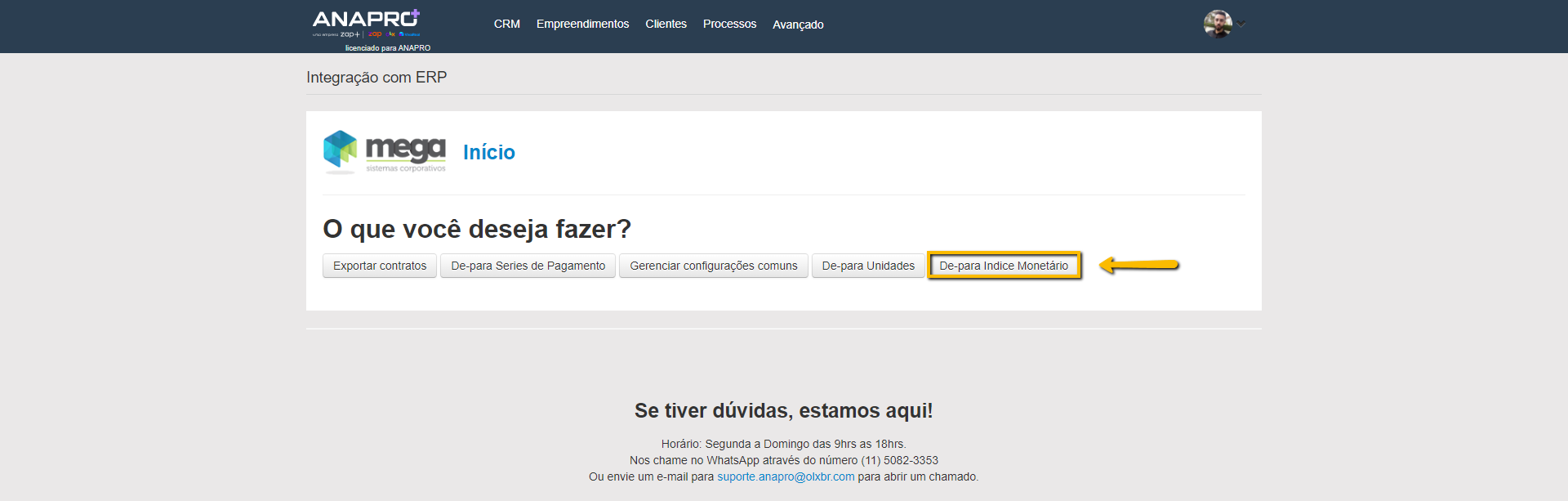Open De-para Series de Pagamento
The image size is (1568, 501).
528,266
